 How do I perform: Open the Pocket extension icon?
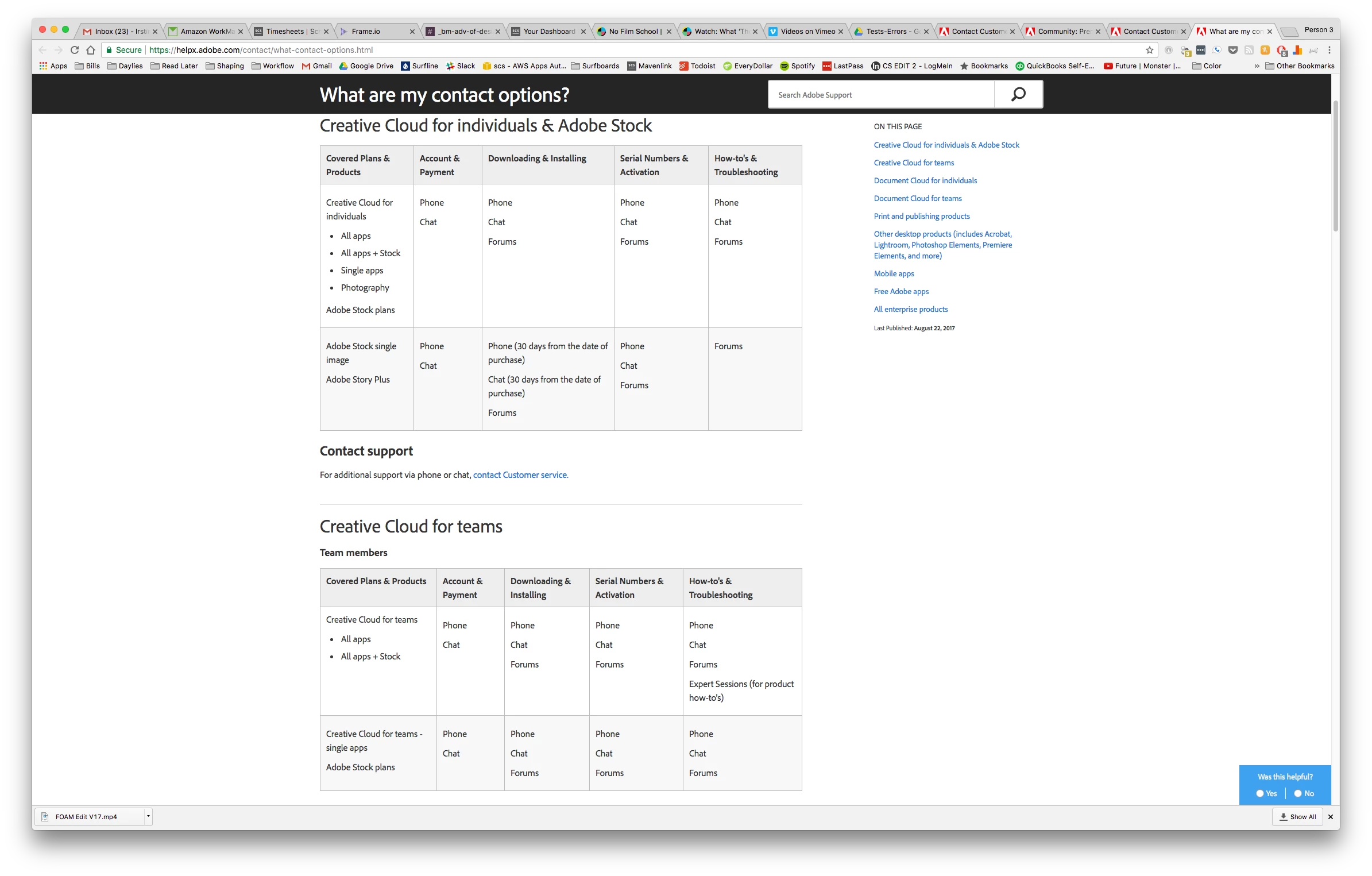tap(1233, 50)
